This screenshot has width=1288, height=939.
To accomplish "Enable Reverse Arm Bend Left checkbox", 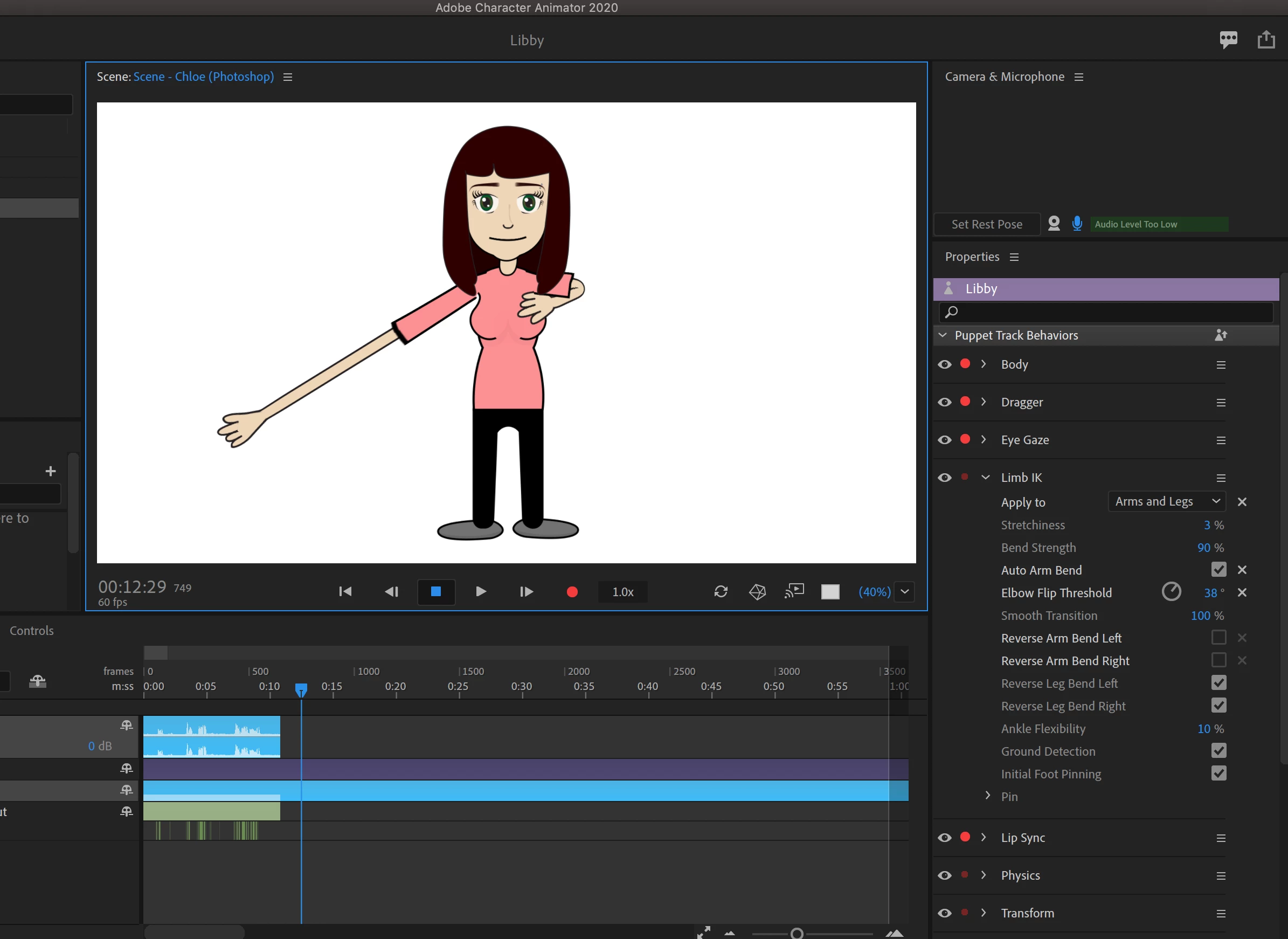I will pos(1218,638).
